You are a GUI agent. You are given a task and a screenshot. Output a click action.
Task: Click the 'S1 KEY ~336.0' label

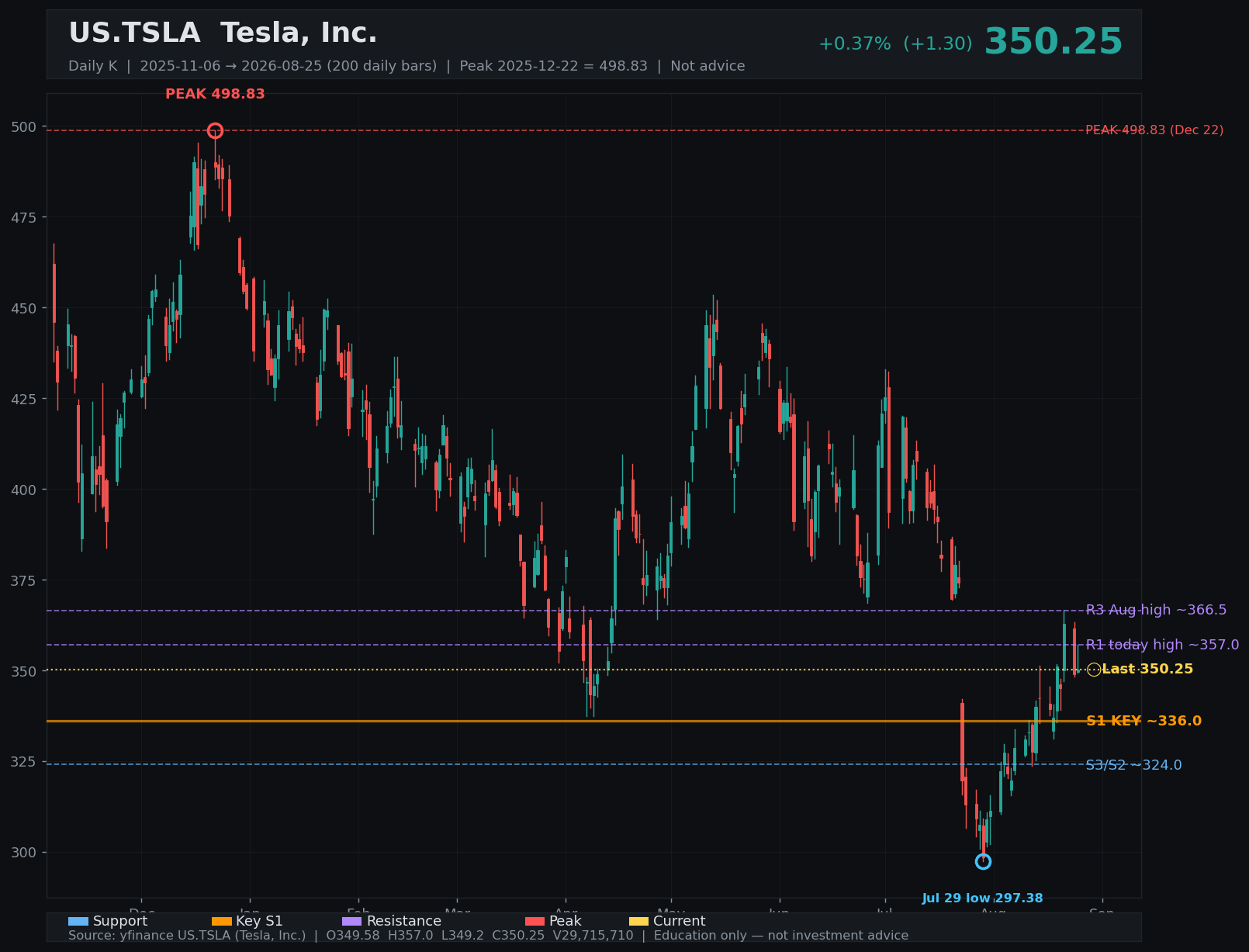[x=1143, y=721]
